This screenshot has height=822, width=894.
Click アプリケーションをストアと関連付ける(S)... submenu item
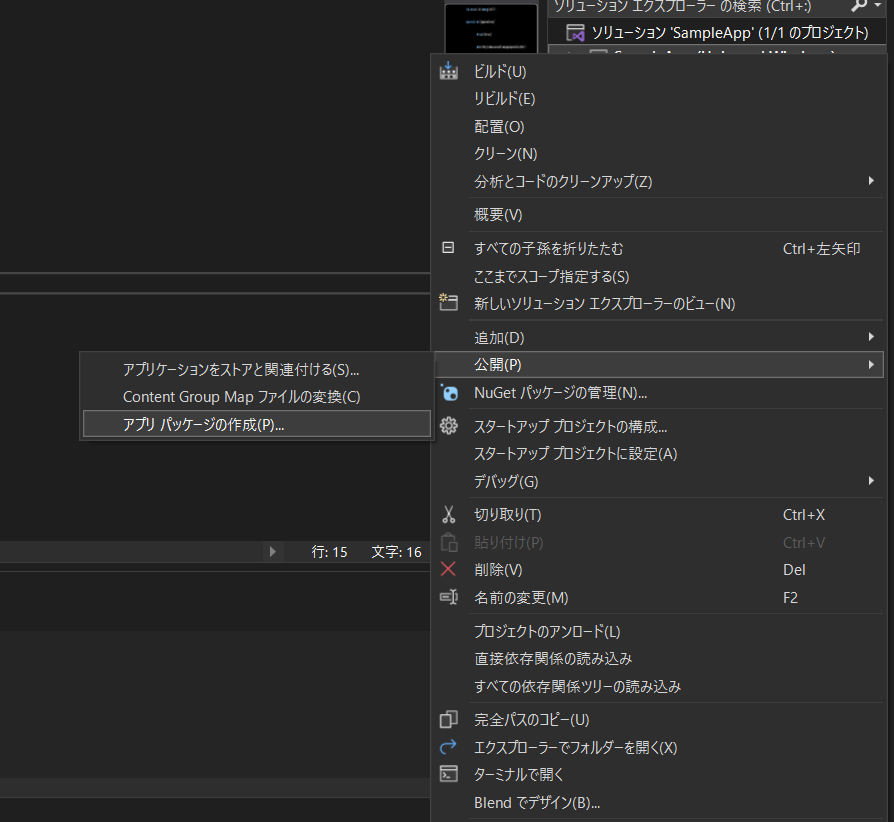point(257,369)
